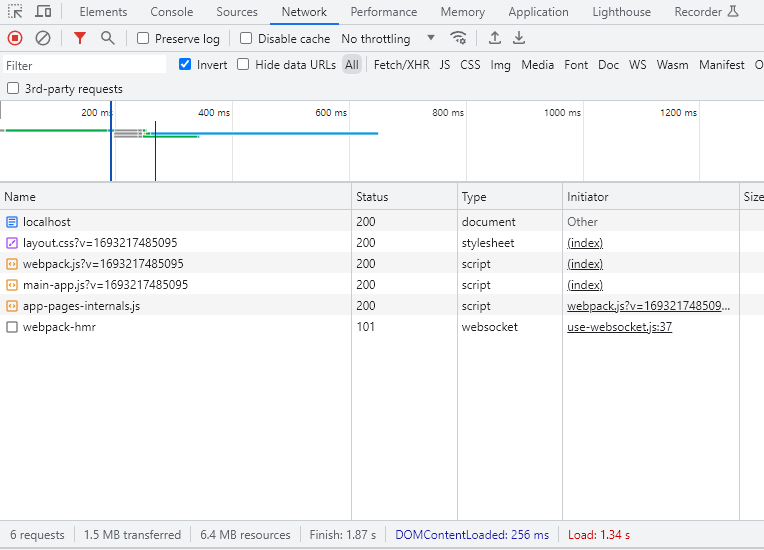Open network conditions wifi icon
The height and width of the screenshot is (550, 764).
pos(458,38)
